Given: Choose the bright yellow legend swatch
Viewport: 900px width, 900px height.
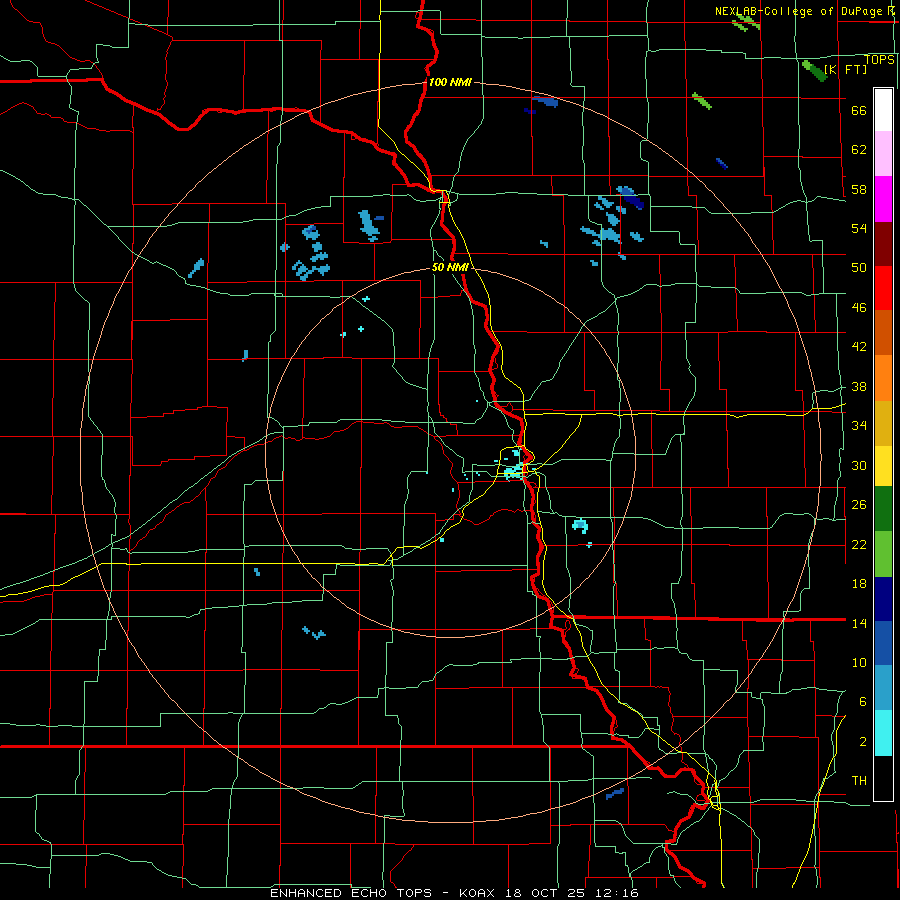Looking at the screenshot, I should [x=883, y=465].
